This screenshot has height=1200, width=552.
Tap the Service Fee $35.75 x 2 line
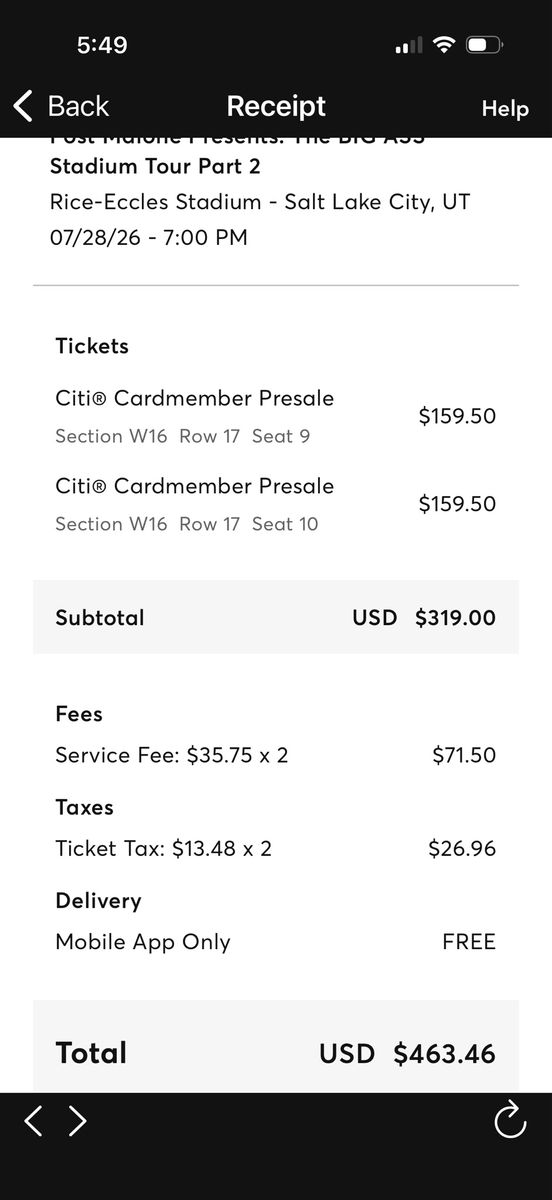(x=276, y=755)
